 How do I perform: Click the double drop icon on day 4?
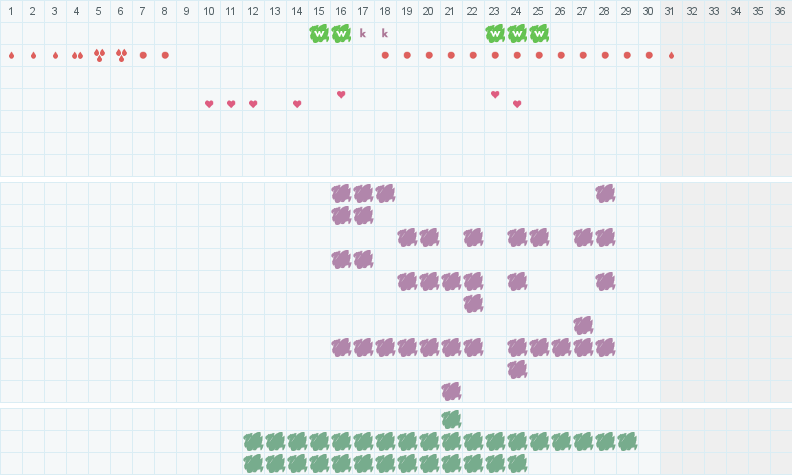(x=77, y=55)
